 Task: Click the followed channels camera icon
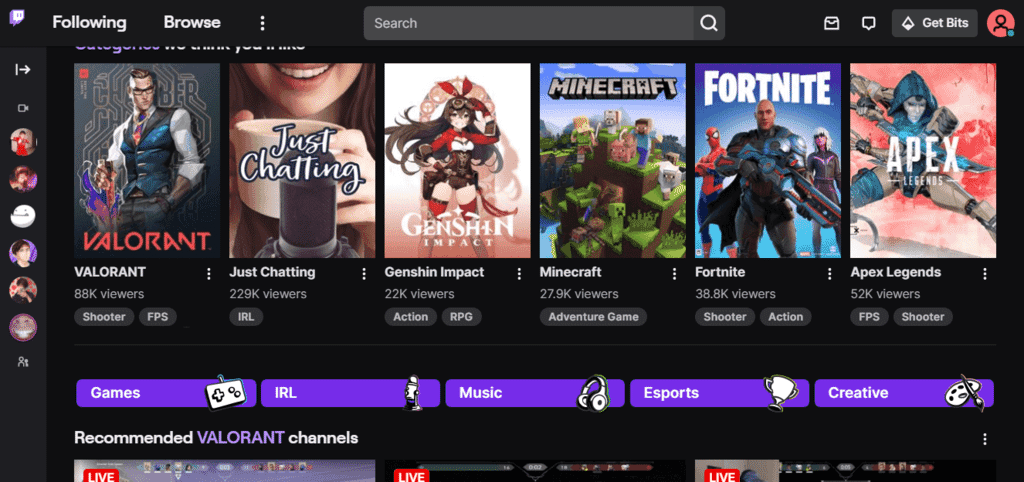(x=23, y=108)
